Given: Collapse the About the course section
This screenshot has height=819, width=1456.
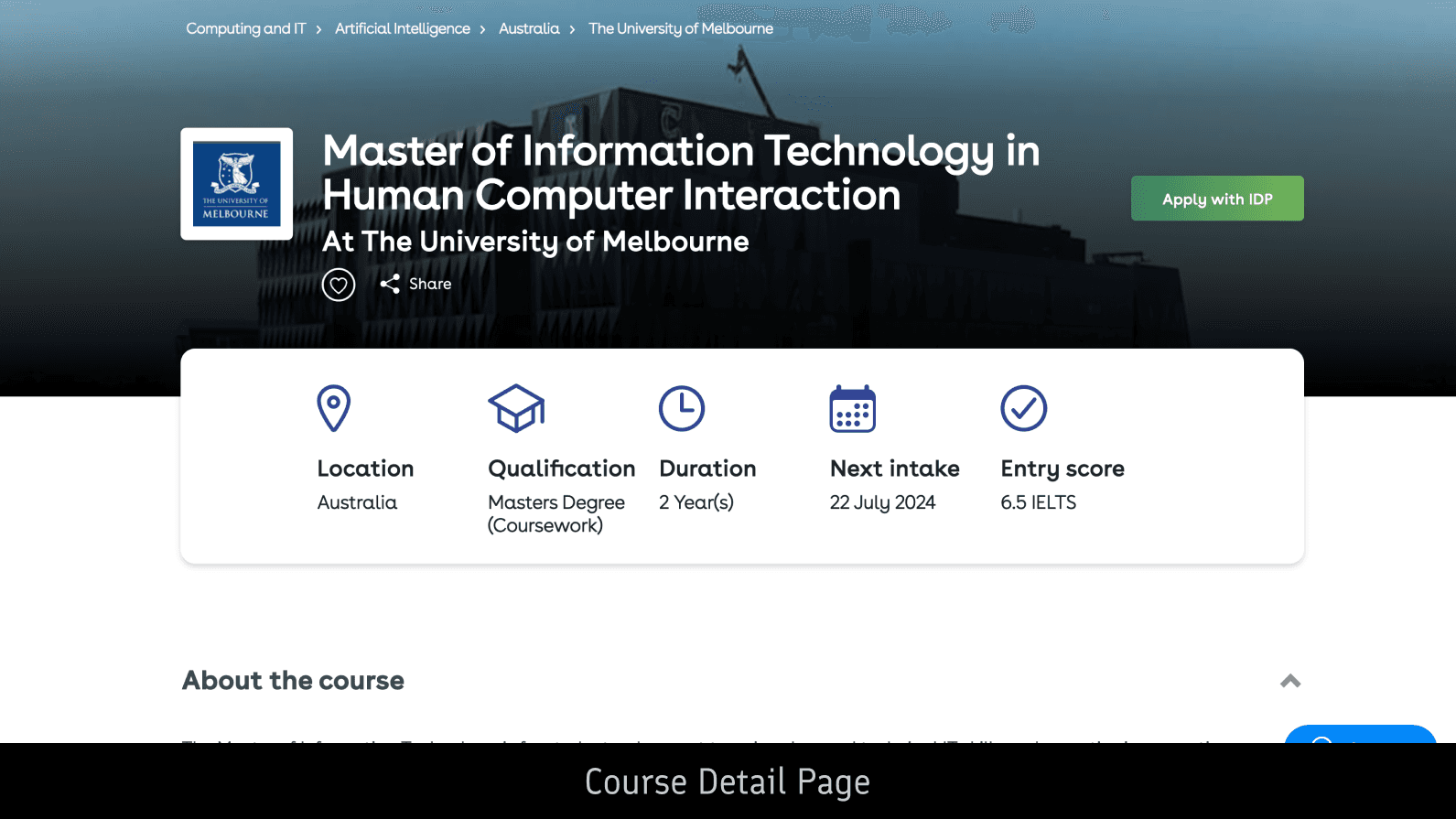Looking at the screenshot, I should (1290, 681).
